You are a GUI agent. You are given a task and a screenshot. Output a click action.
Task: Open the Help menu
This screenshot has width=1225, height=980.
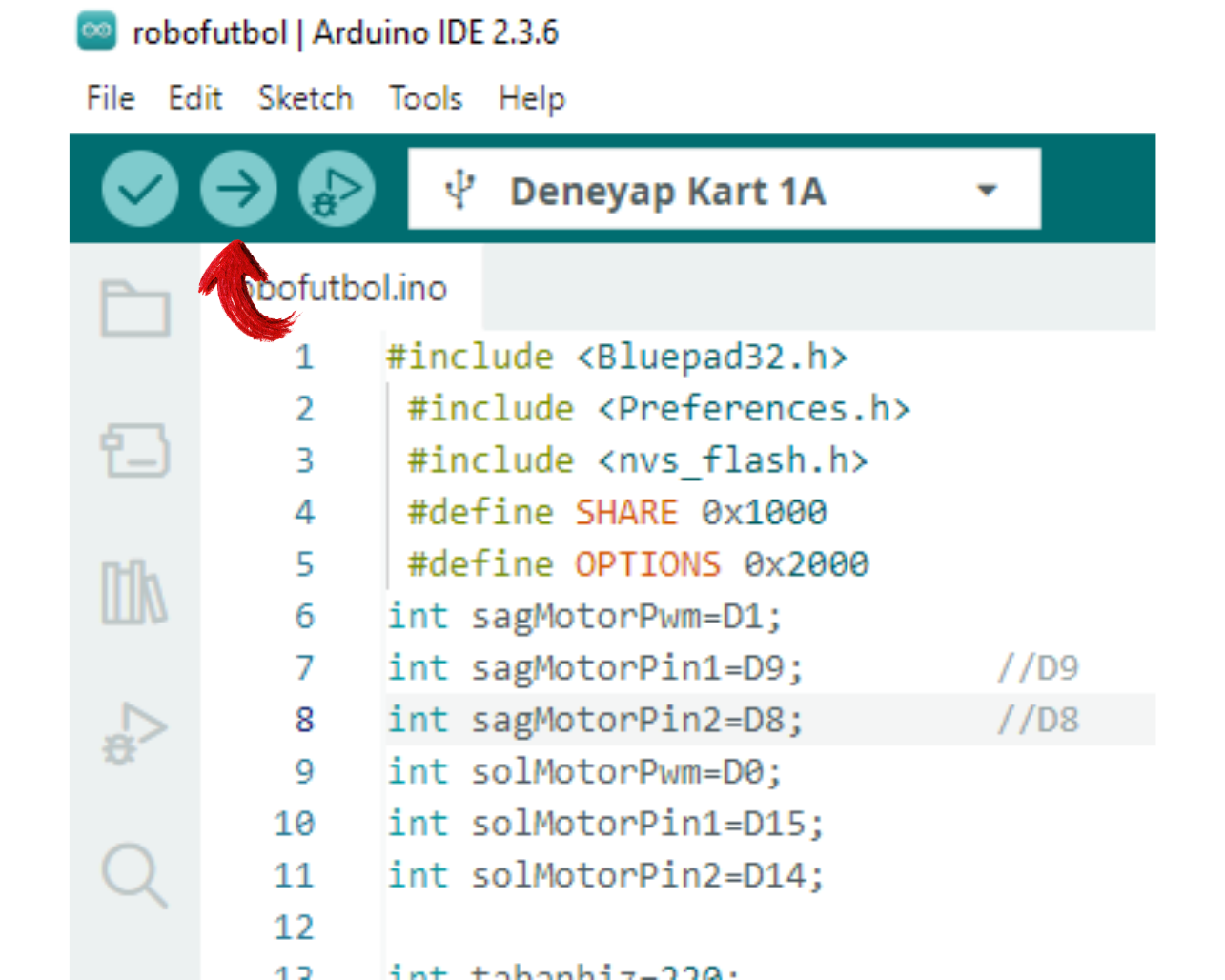(x=531, y=98)
